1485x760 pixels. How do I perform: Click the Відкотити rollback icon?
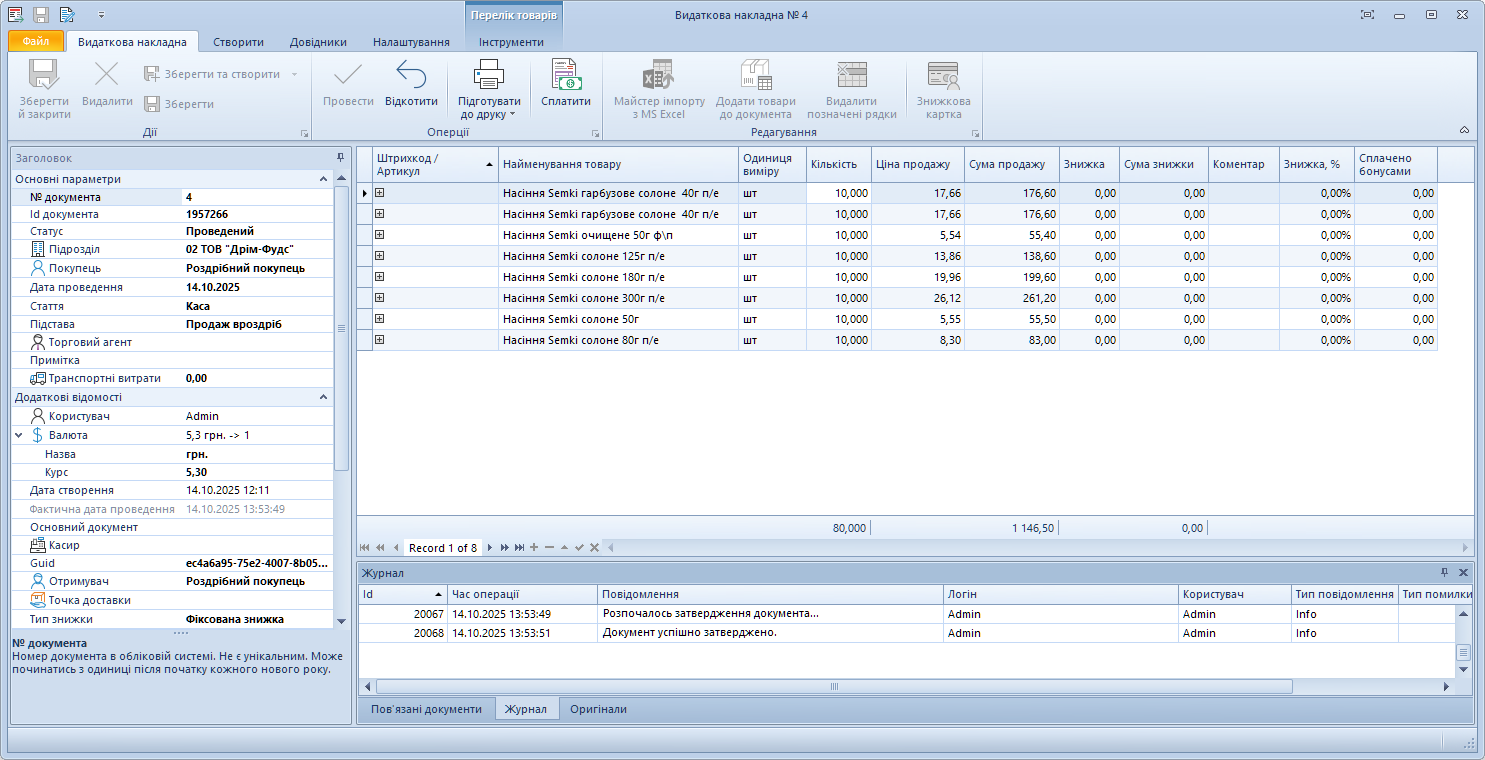(x=411, y=76)
